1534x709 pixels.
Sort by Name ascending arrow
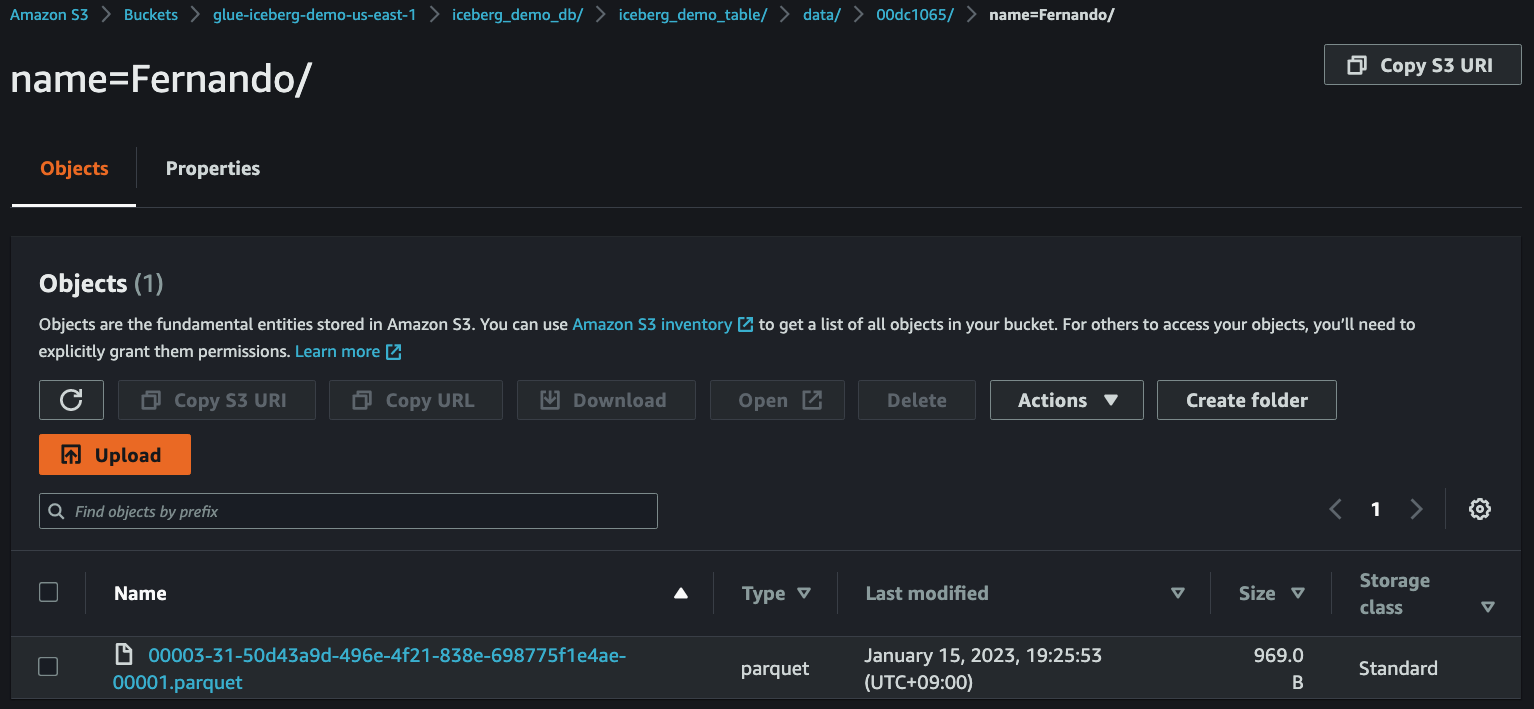click(681, 593)
